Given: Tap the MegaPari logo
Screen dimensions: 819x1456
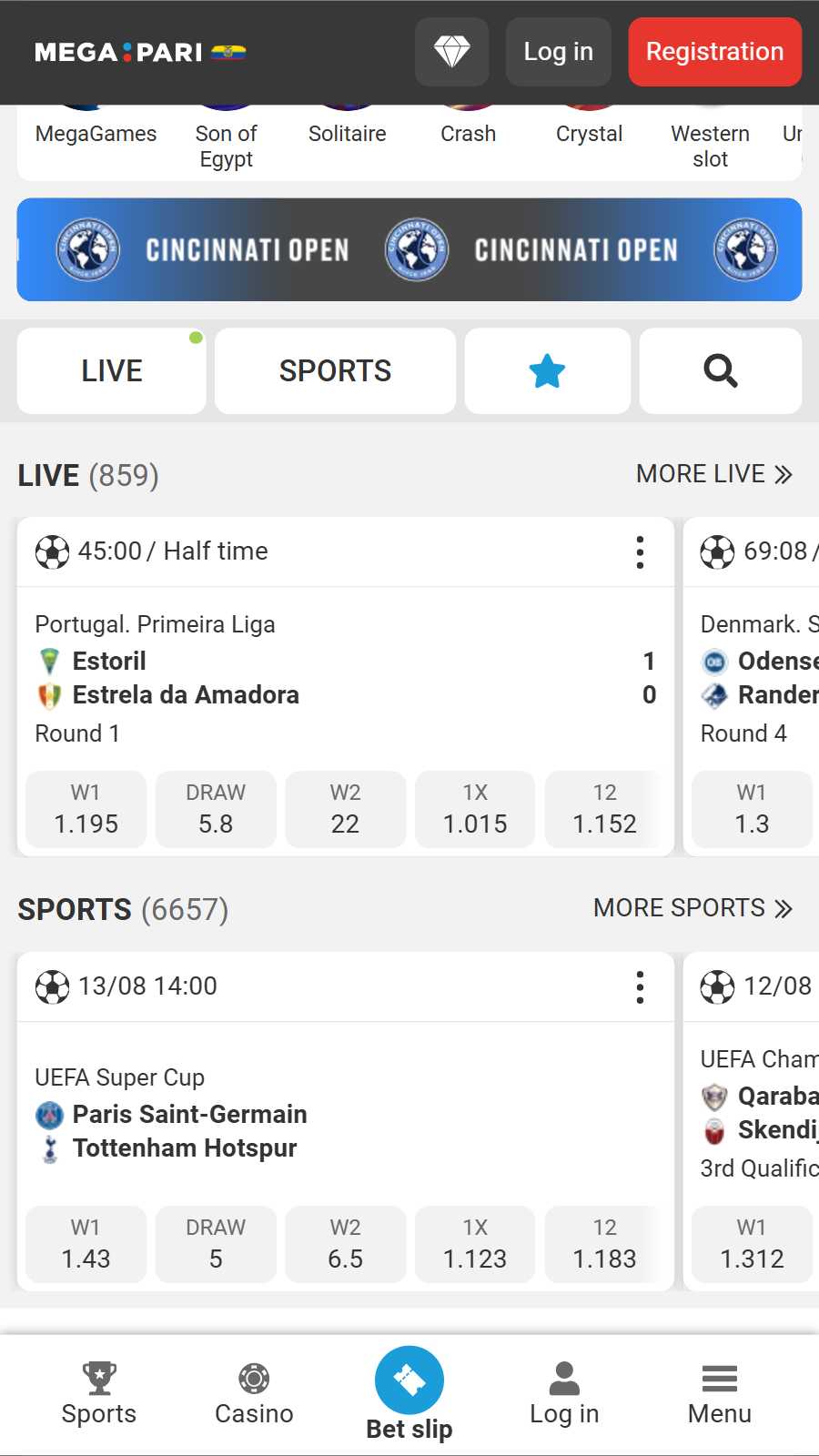Looking at the screenshot, I should [x=140, y=53].
